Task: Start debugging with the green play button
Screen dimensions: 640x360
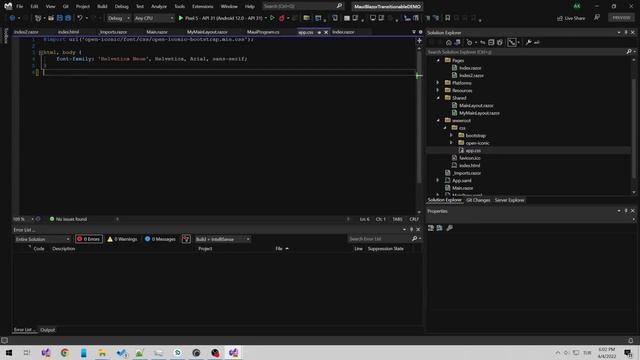Action: (181, 18)
